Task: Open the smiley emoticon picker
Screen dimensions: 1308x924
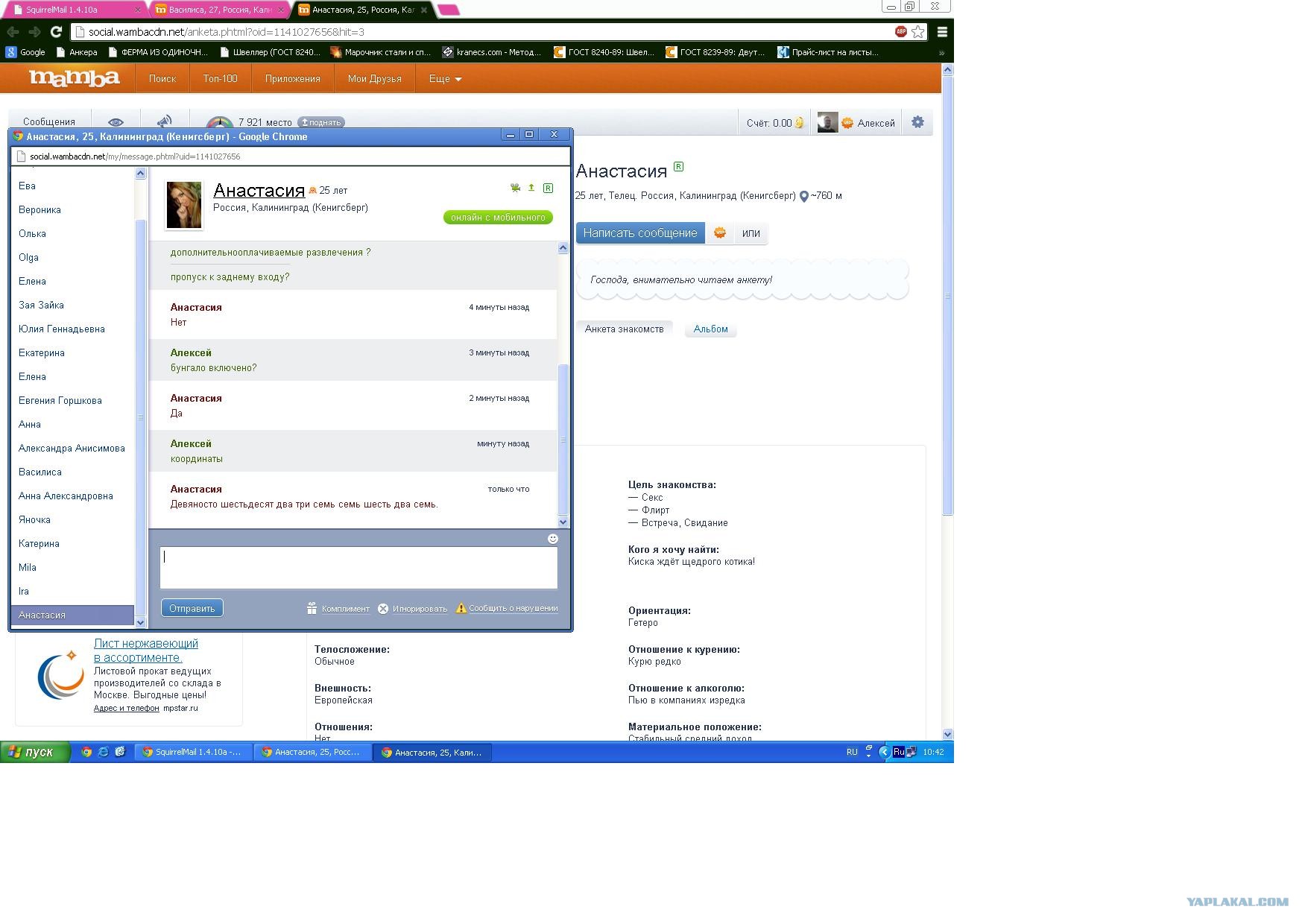Action: (552, 539)
